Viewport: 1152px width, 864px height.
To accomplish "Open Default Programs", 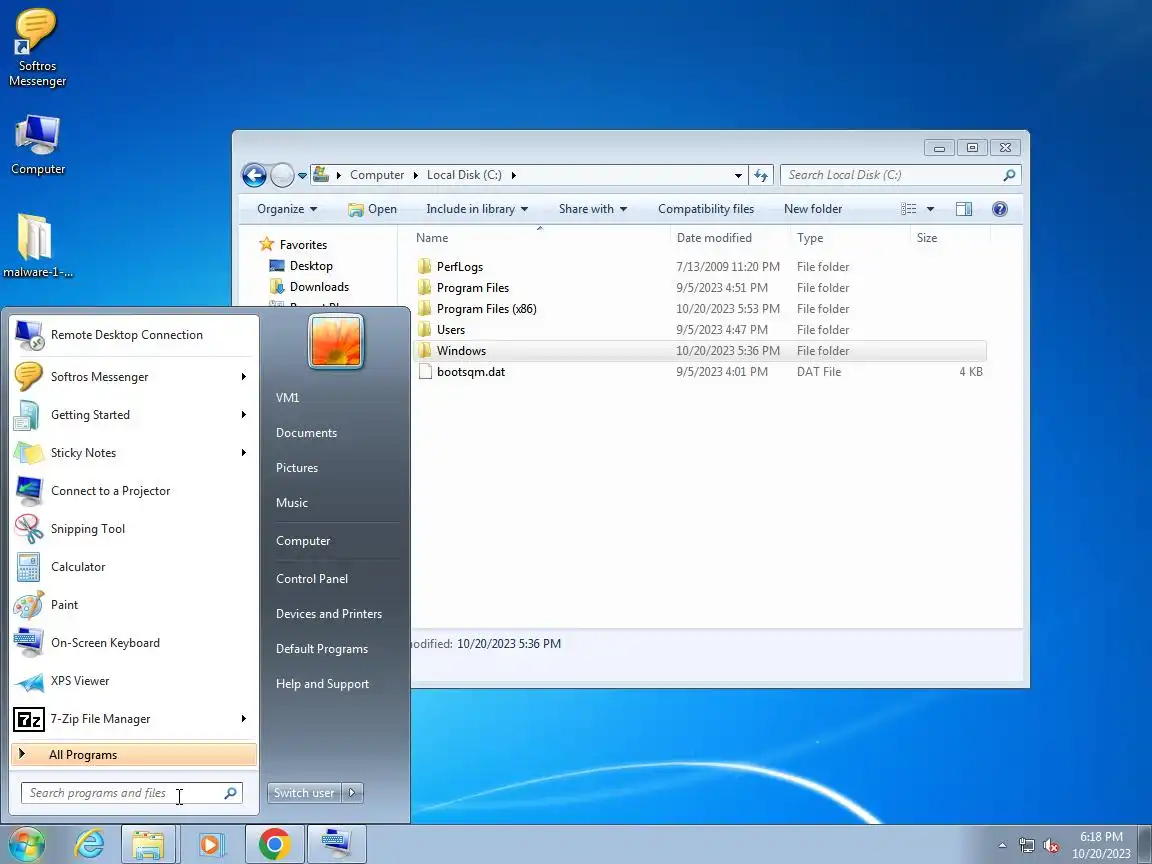I will tap(322, 649).
